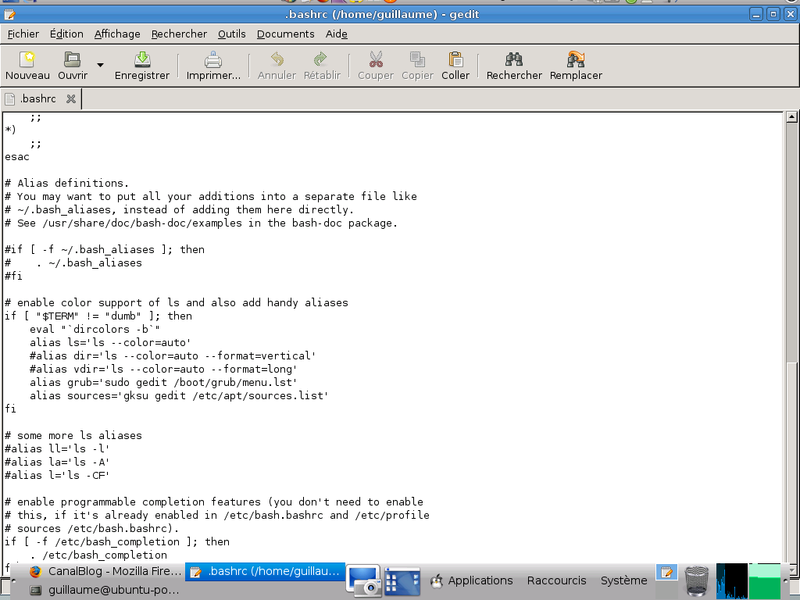Click the Coller paste icon
The image size is (800, 600).
456,59
